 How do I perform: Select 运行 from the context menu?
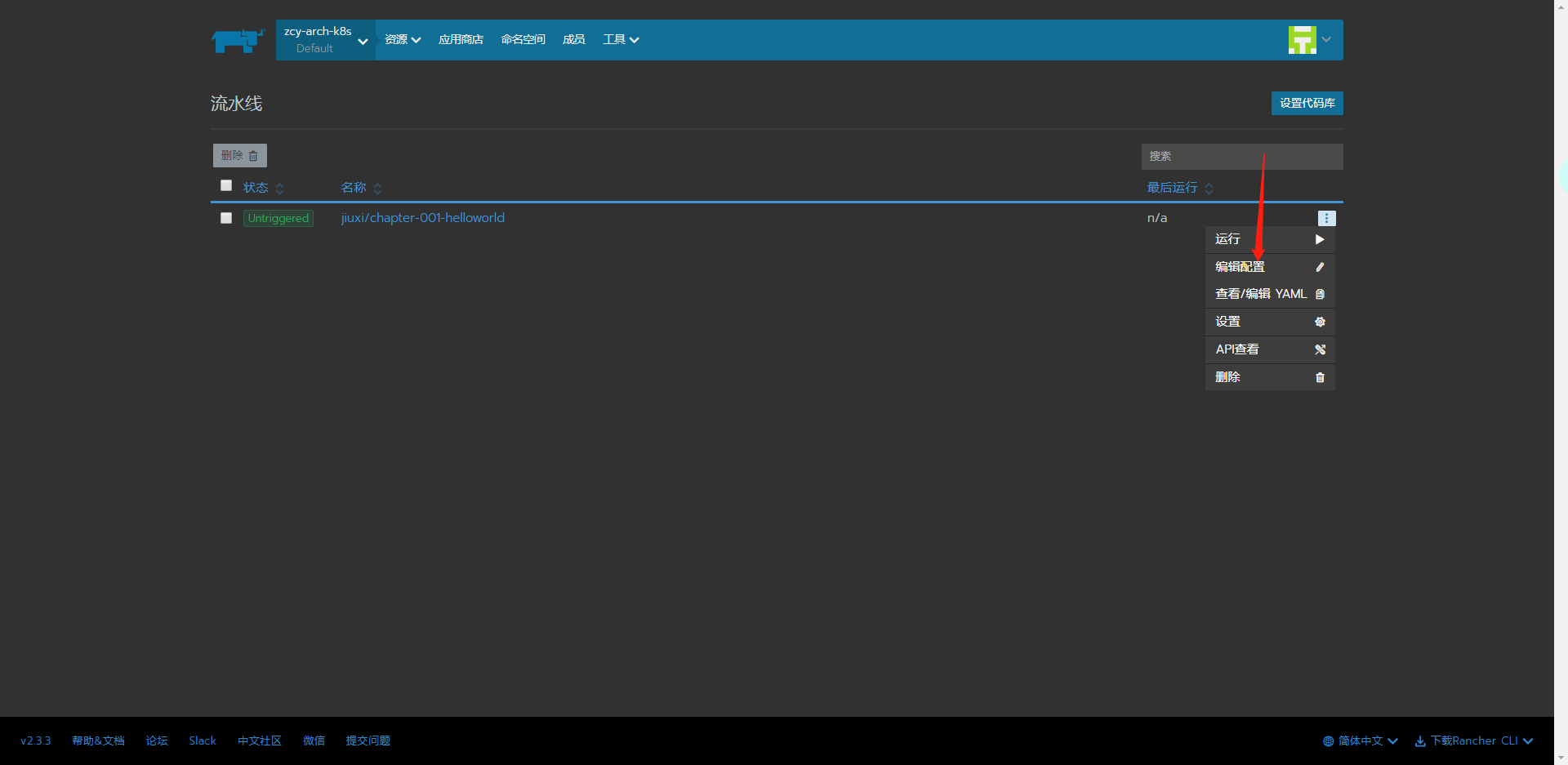(x=1270, y=239)
